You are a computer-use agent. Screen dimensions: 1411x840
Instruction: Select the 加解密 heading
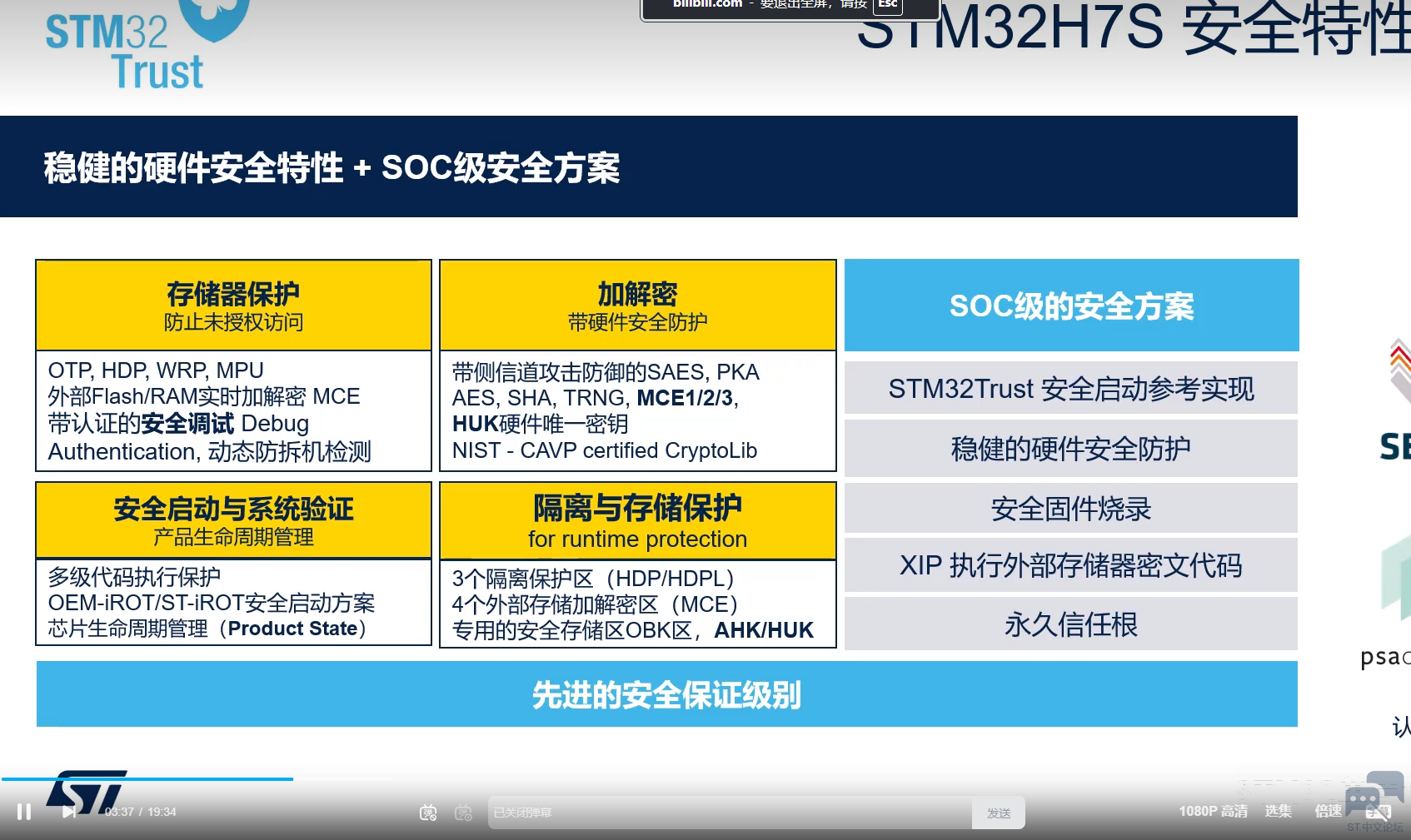[637, 293]
